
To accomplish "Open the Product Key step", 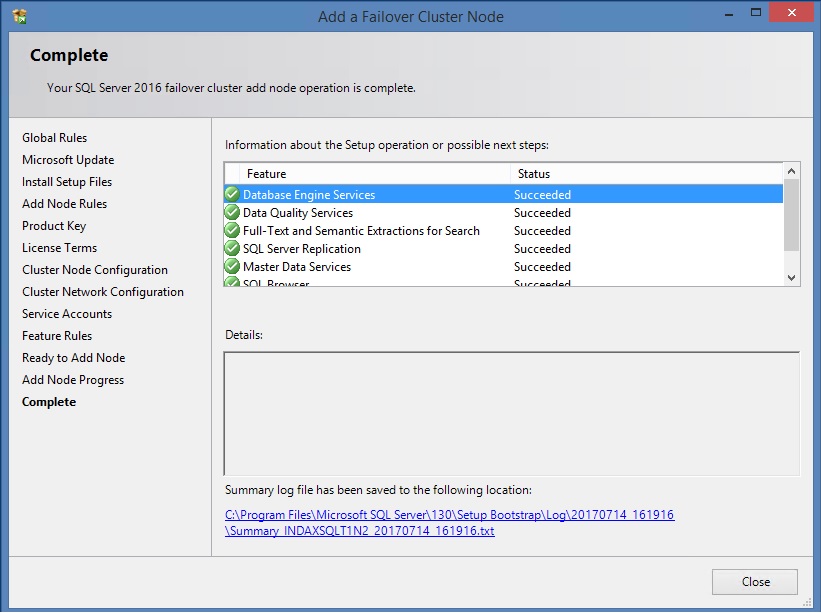I will [54, 226].
